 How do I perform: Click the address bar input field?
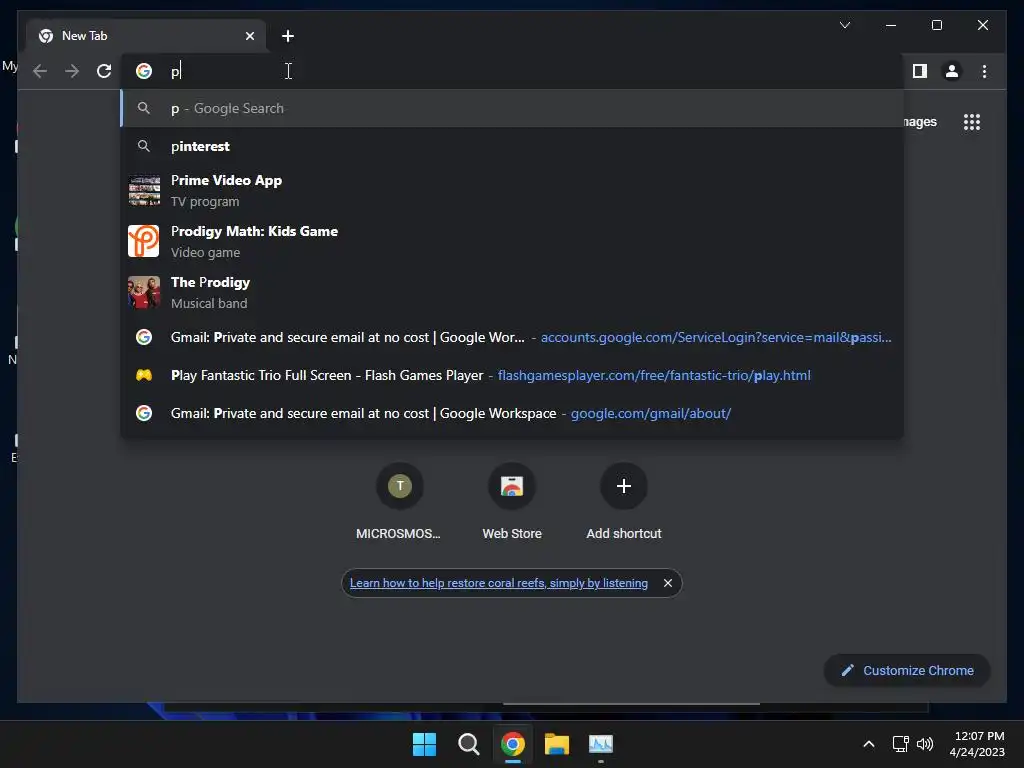point(512,71)
